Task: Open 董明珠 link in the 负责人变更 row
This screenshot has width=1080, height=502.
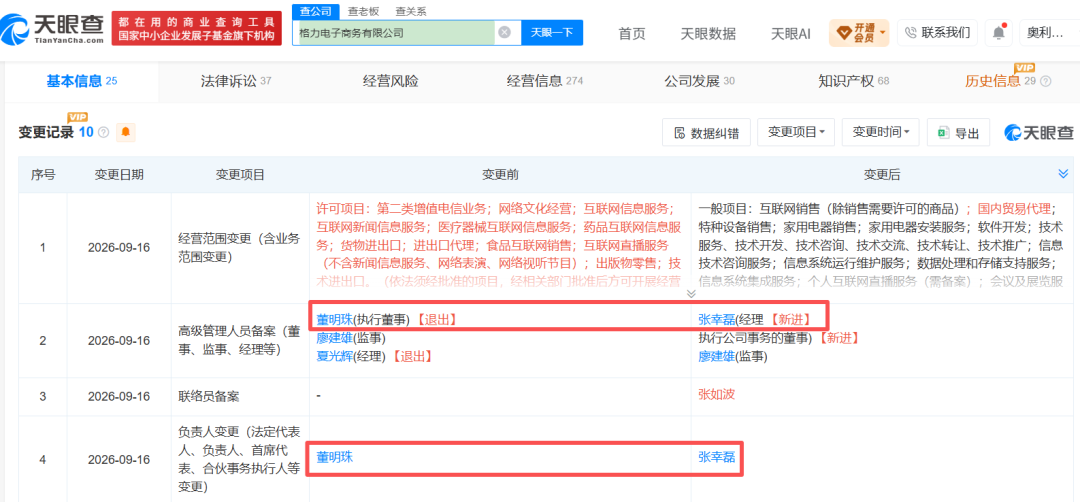Action: coord(334,457)
